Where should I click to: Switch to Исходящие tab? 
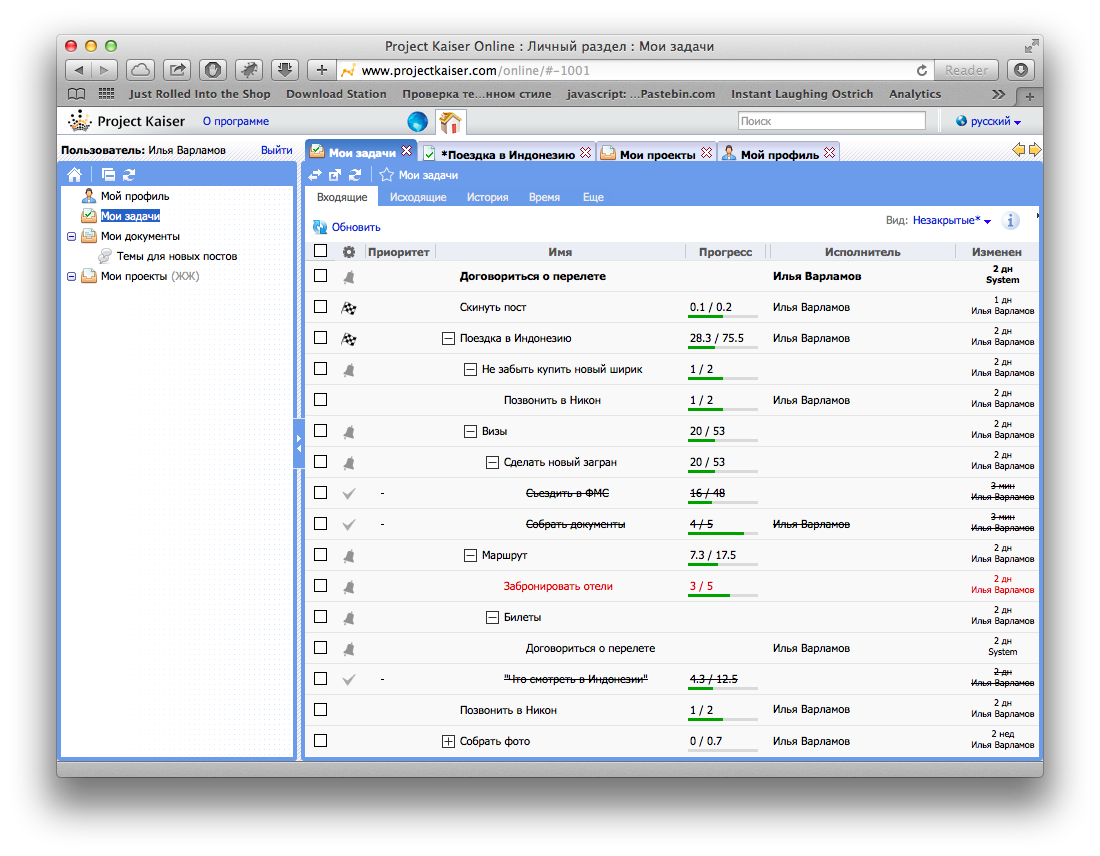click(x=418, y=197)
